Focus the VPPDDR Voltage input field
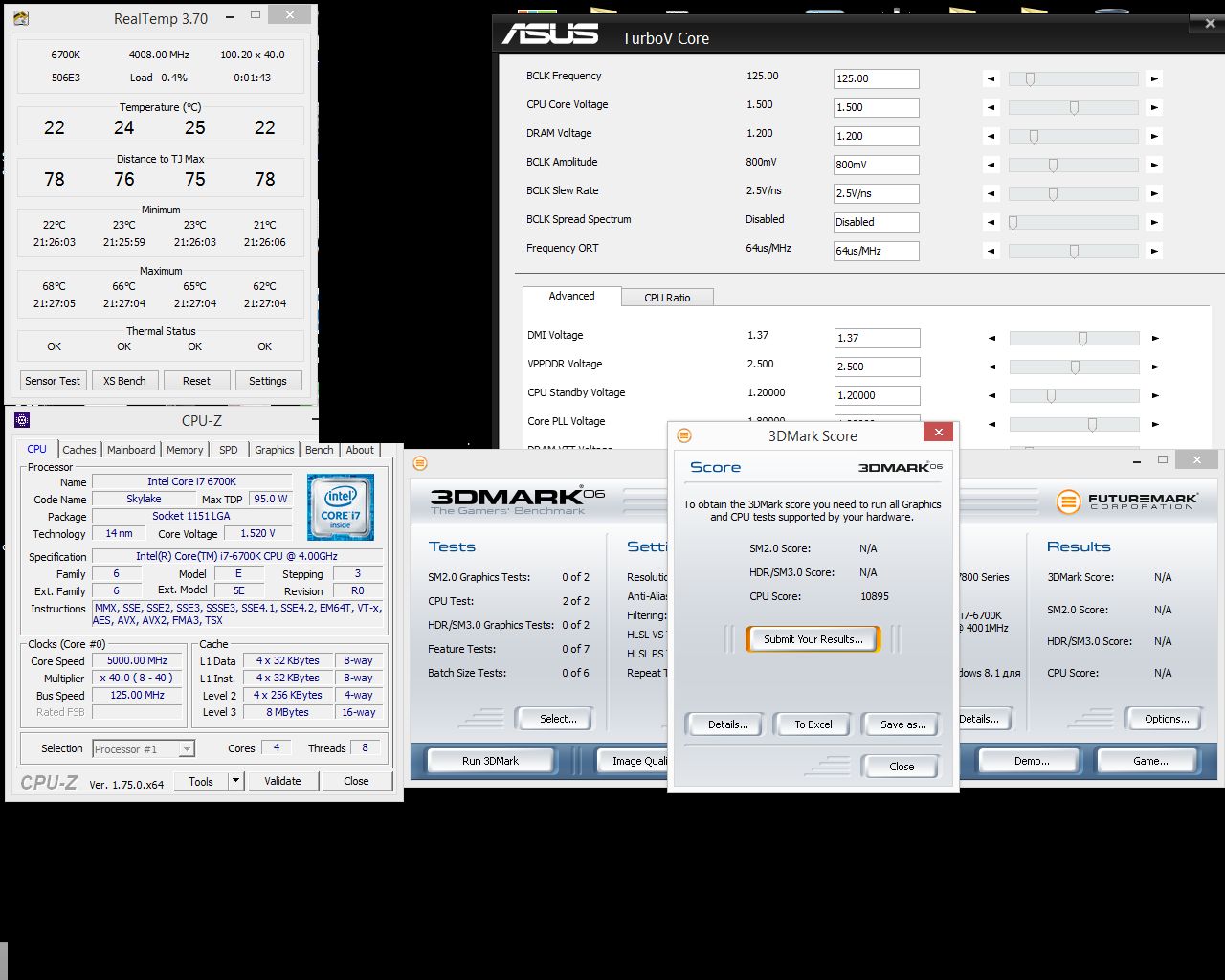This screenshot has height=980, width=1225. coord(877,367)
